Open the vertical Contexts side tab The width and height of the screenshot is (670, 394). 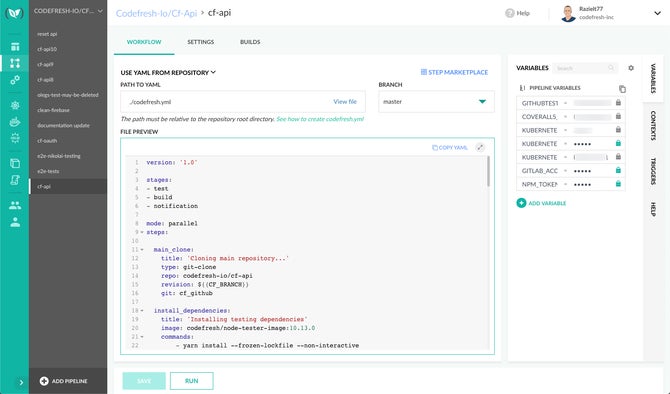653,126
